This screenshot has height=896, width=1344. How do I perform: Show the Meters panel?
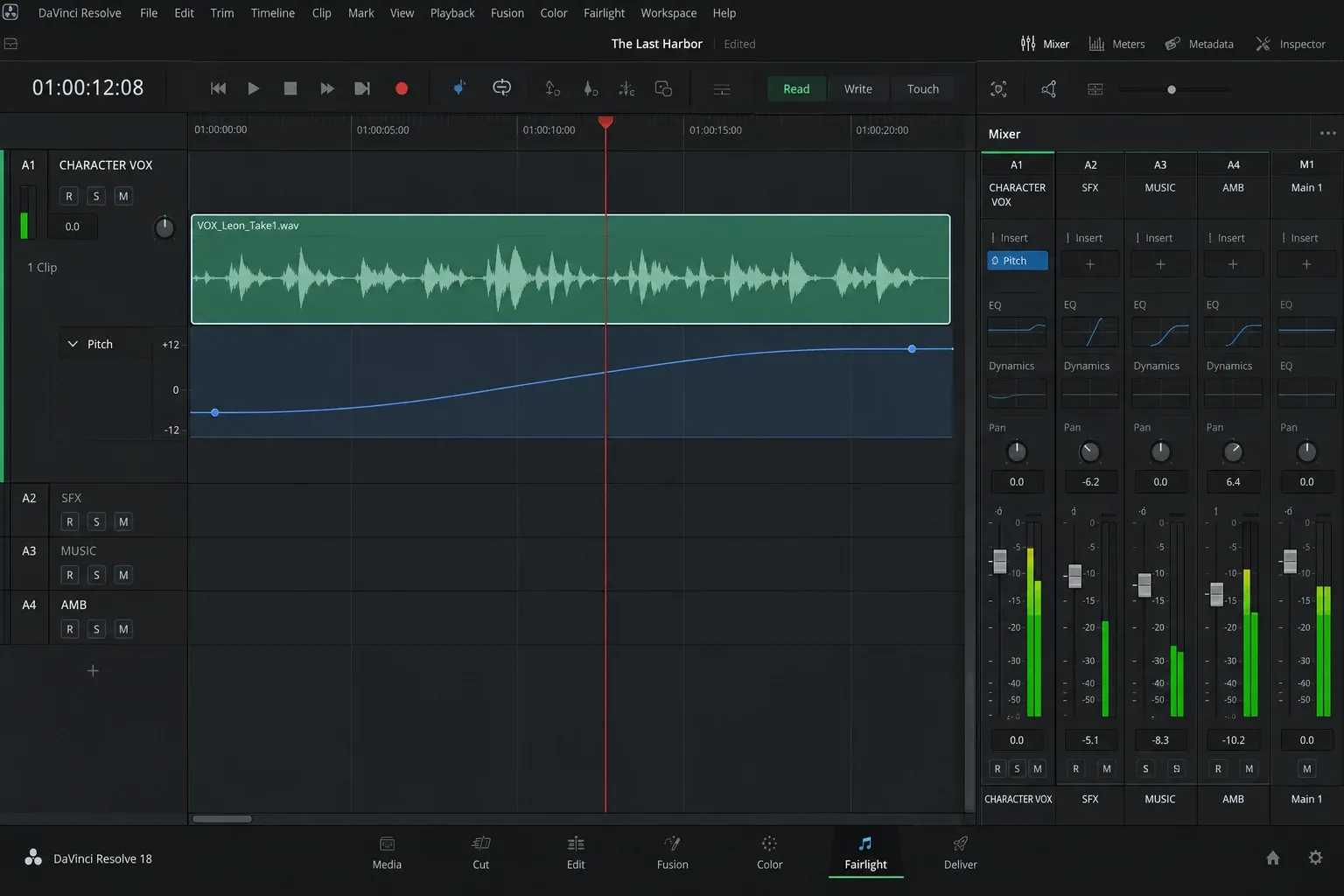(1116, 44)
